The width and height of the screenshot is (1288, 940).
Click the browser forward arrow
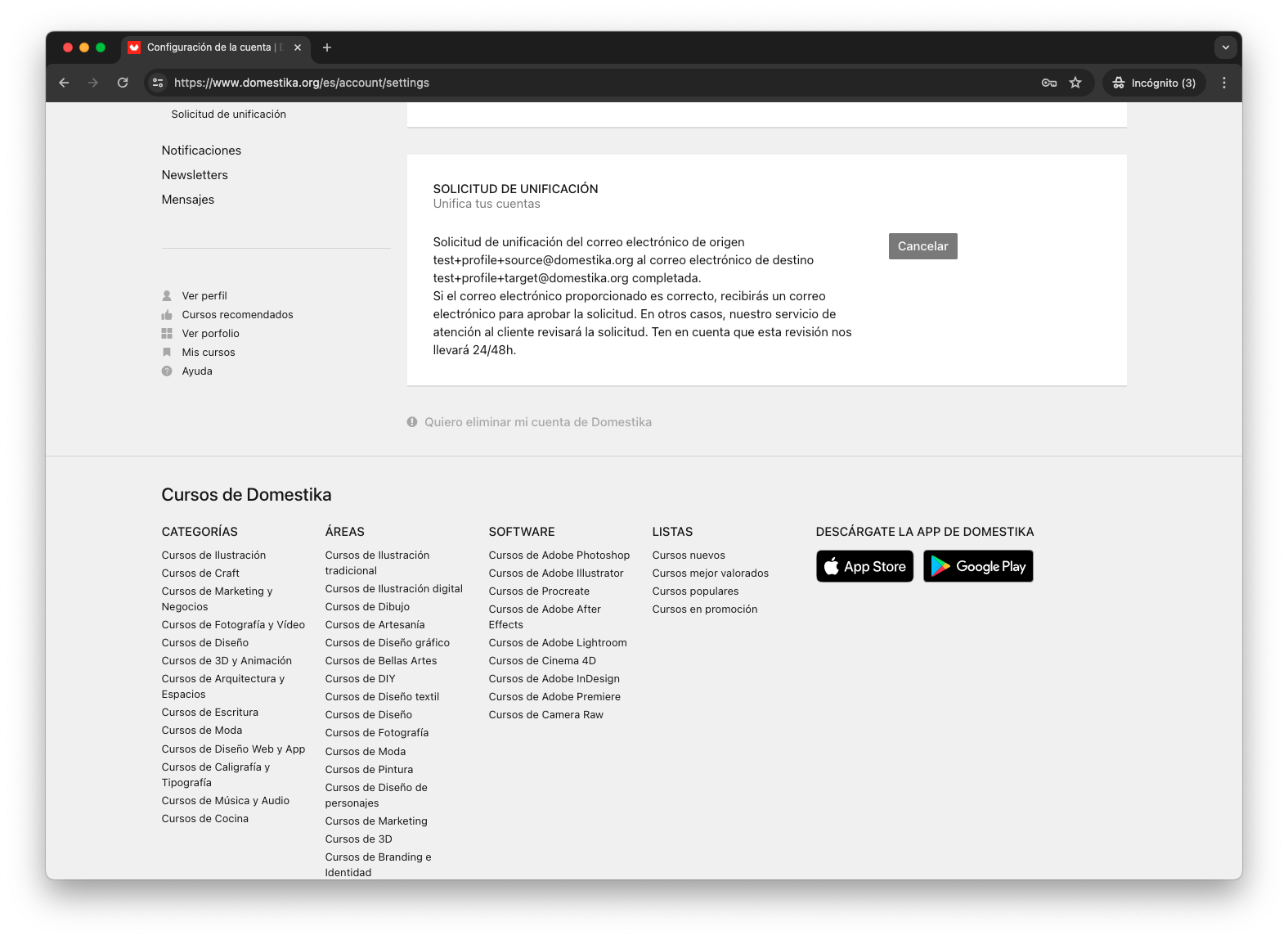coord(93,83)
